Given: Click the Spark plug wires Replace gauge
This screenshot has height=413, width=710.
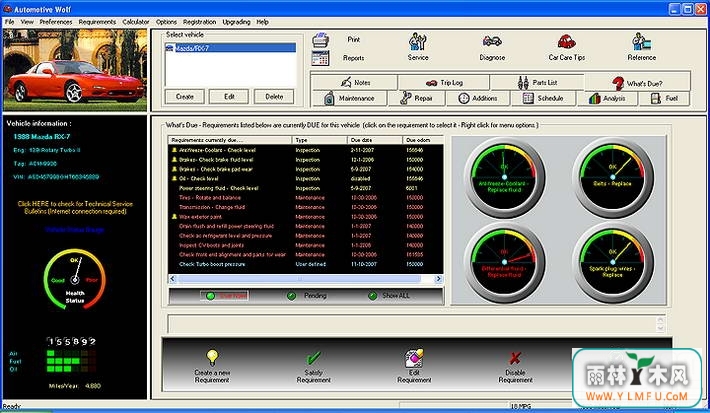Looking at the screenshot, I should click(x=613, y=263).
